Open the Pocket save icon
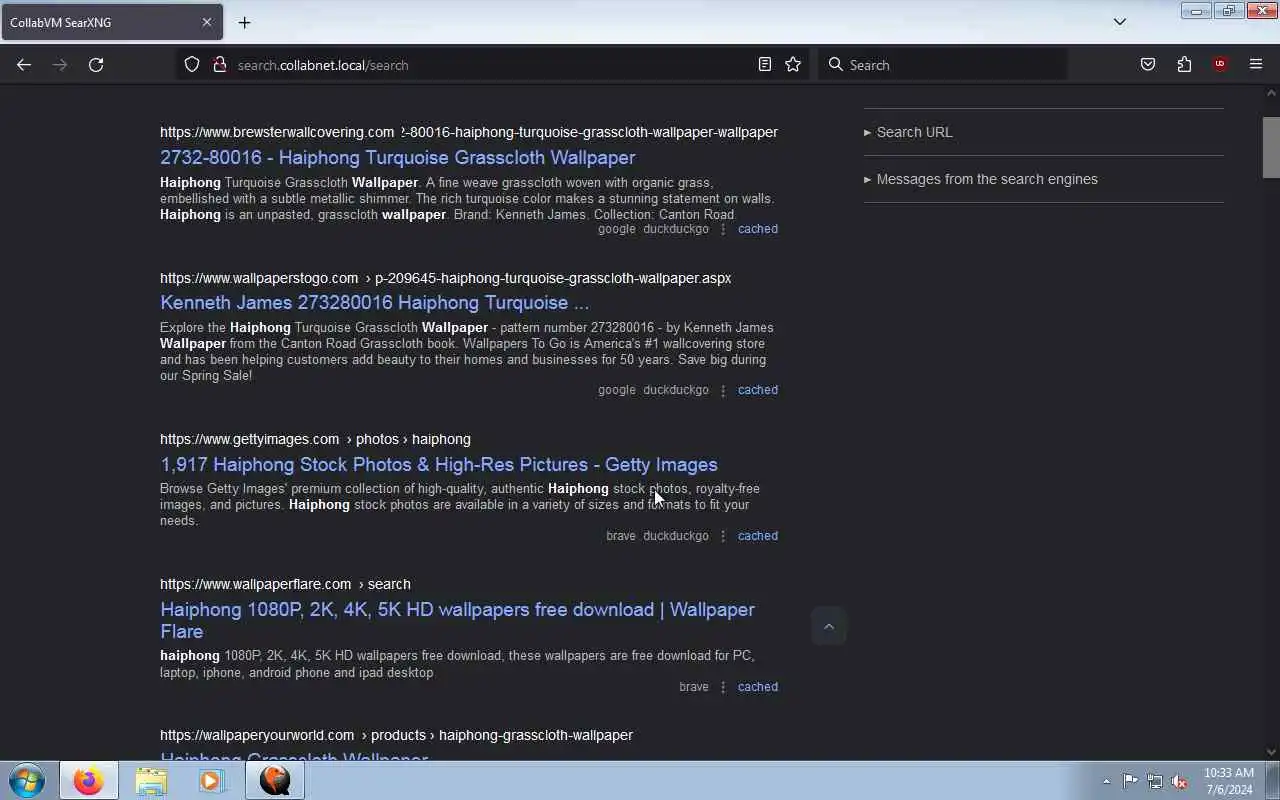The width and height of the screenshot is (1280, 800). tap(1148, 64)
